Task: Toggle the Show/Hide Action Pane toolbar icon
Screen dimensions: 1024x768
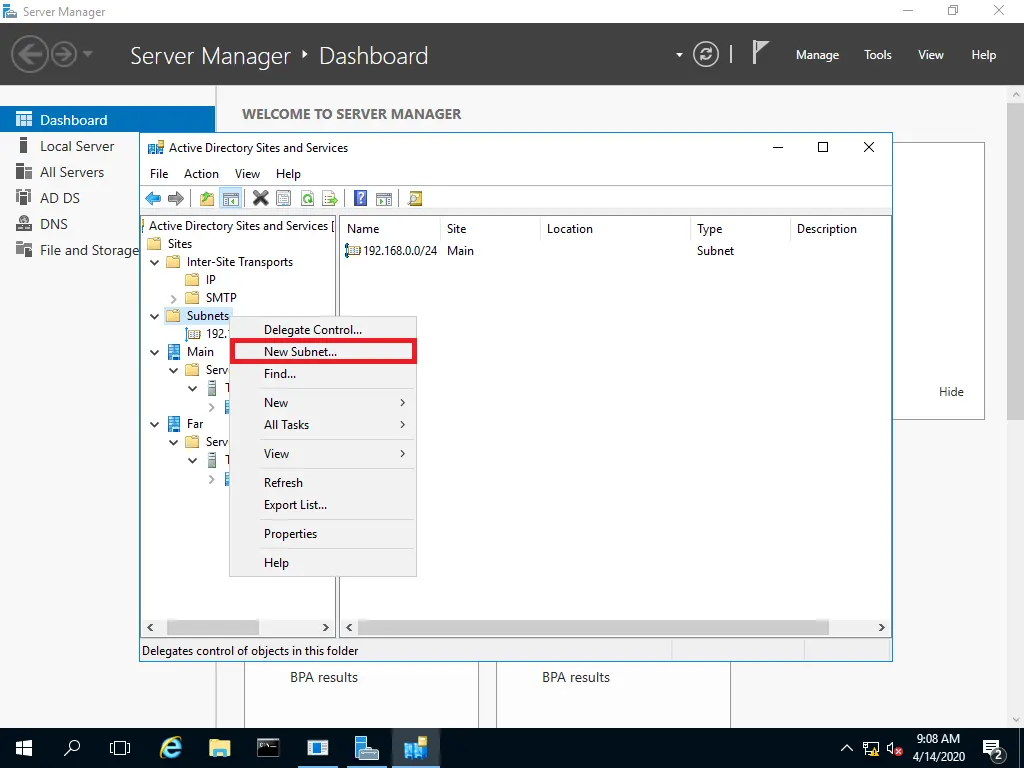Action: [384, 199]
